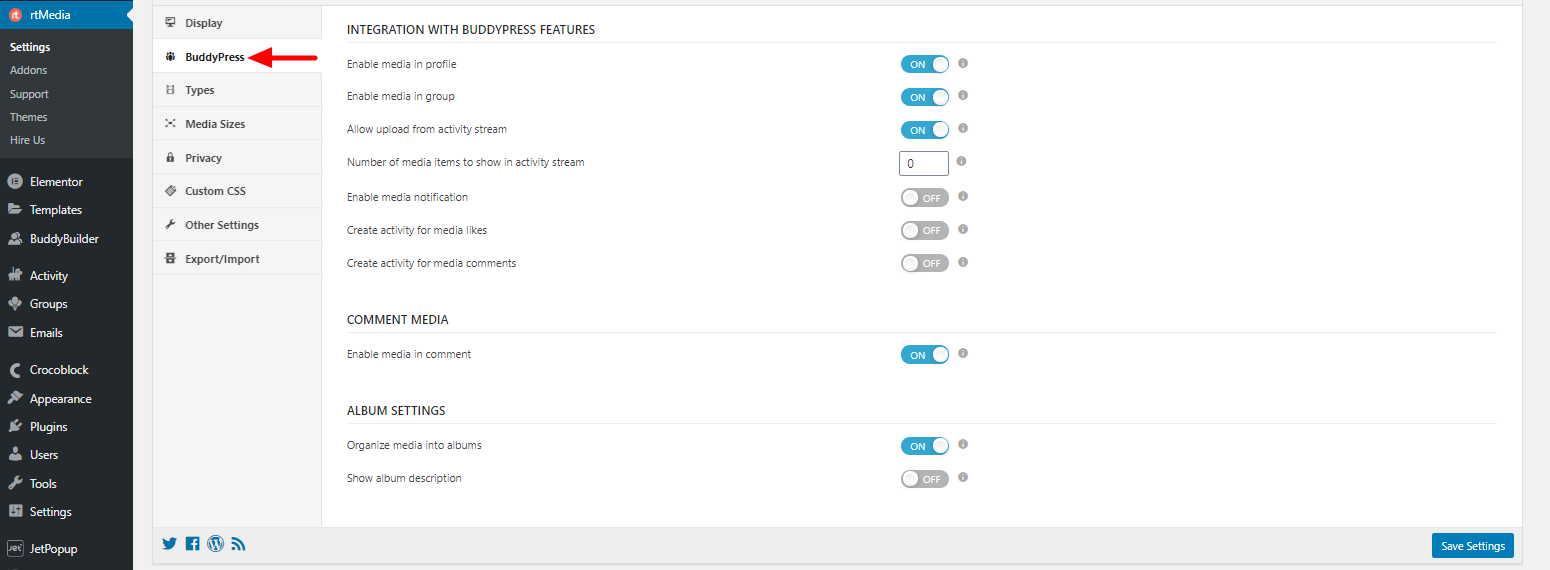Screen dimensions: 1550x570
Task: Click info icon beside Enable media in comment
Action: point(963,353)
